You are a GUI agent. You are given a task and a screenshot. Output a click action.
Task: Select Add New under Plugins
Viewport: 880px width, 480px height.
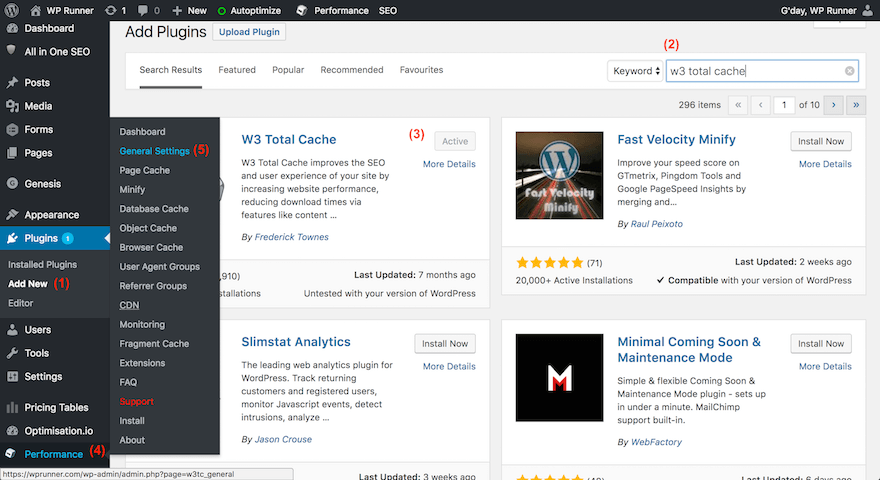coord(28,284)
